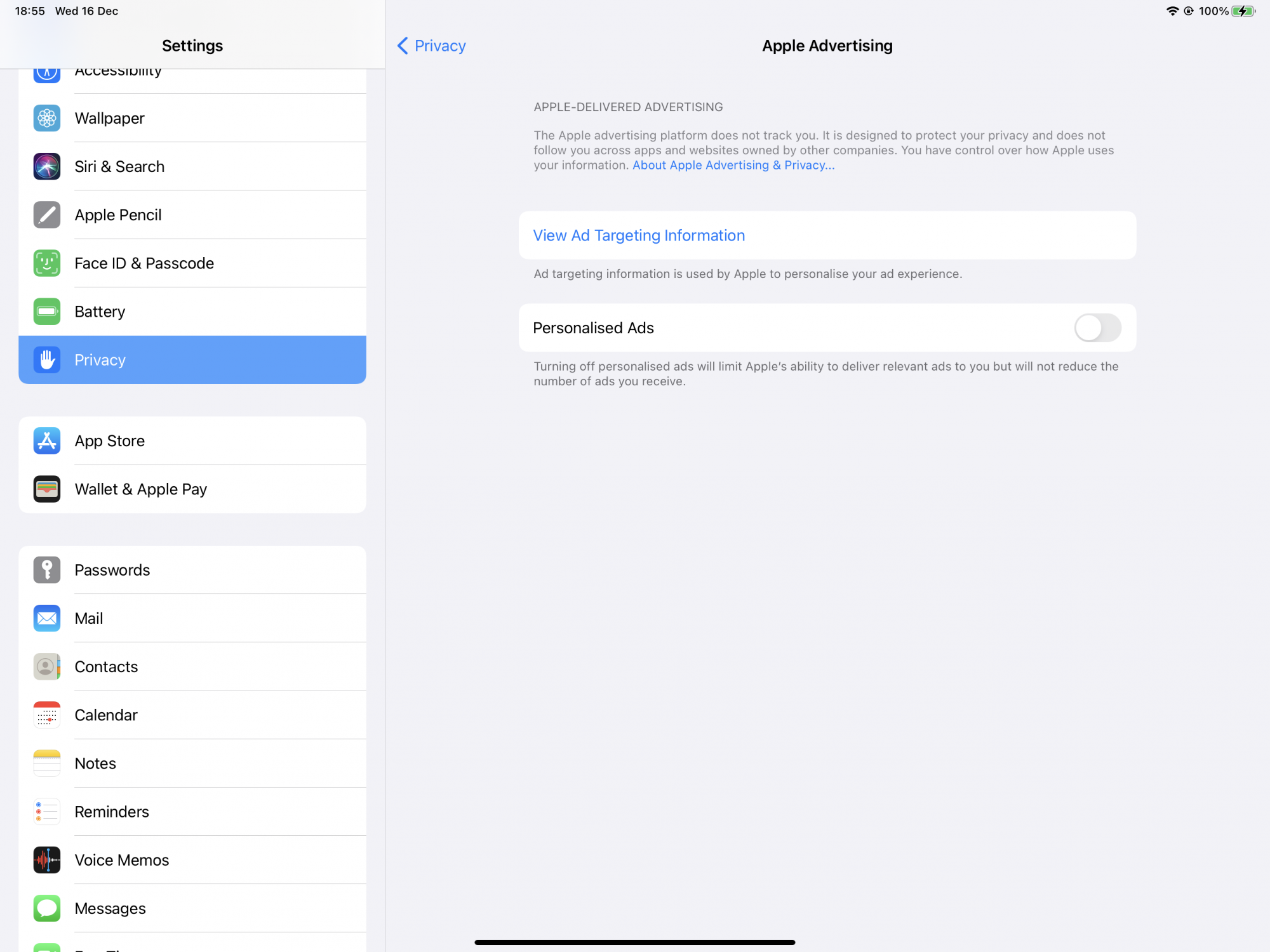
Task: Enable the Personalised Ads switch
Action: click(1097, 327)
